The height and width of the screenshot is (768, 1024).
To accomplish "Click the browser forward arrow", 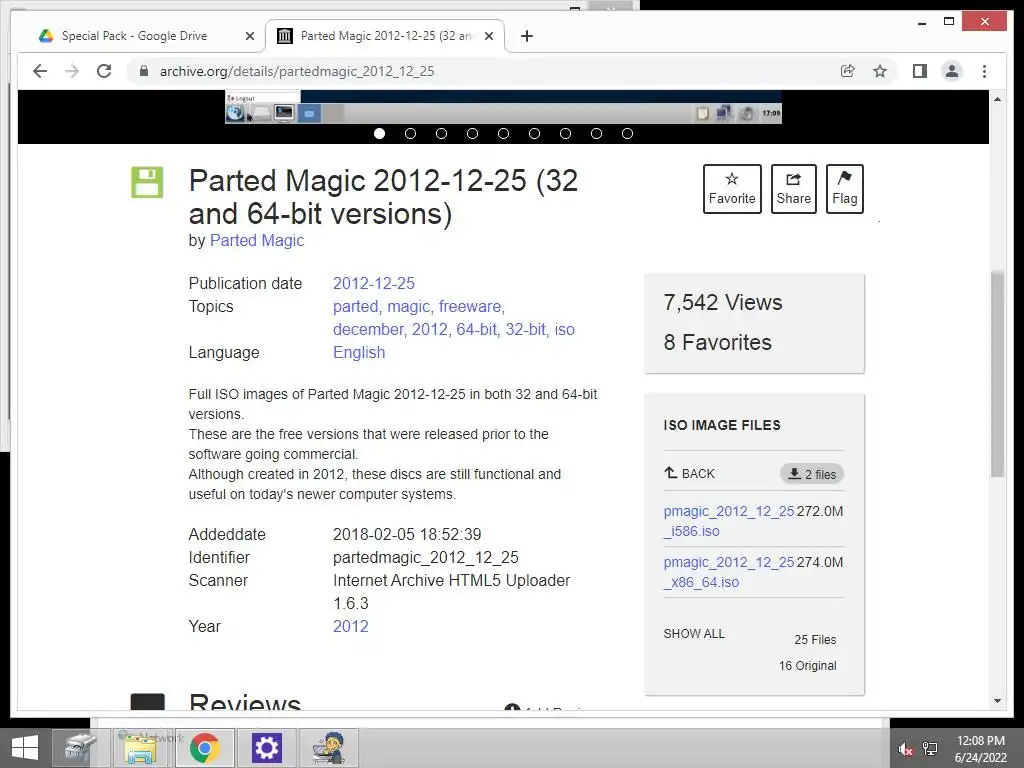I will pyautogui.click(x=72, y=71).
